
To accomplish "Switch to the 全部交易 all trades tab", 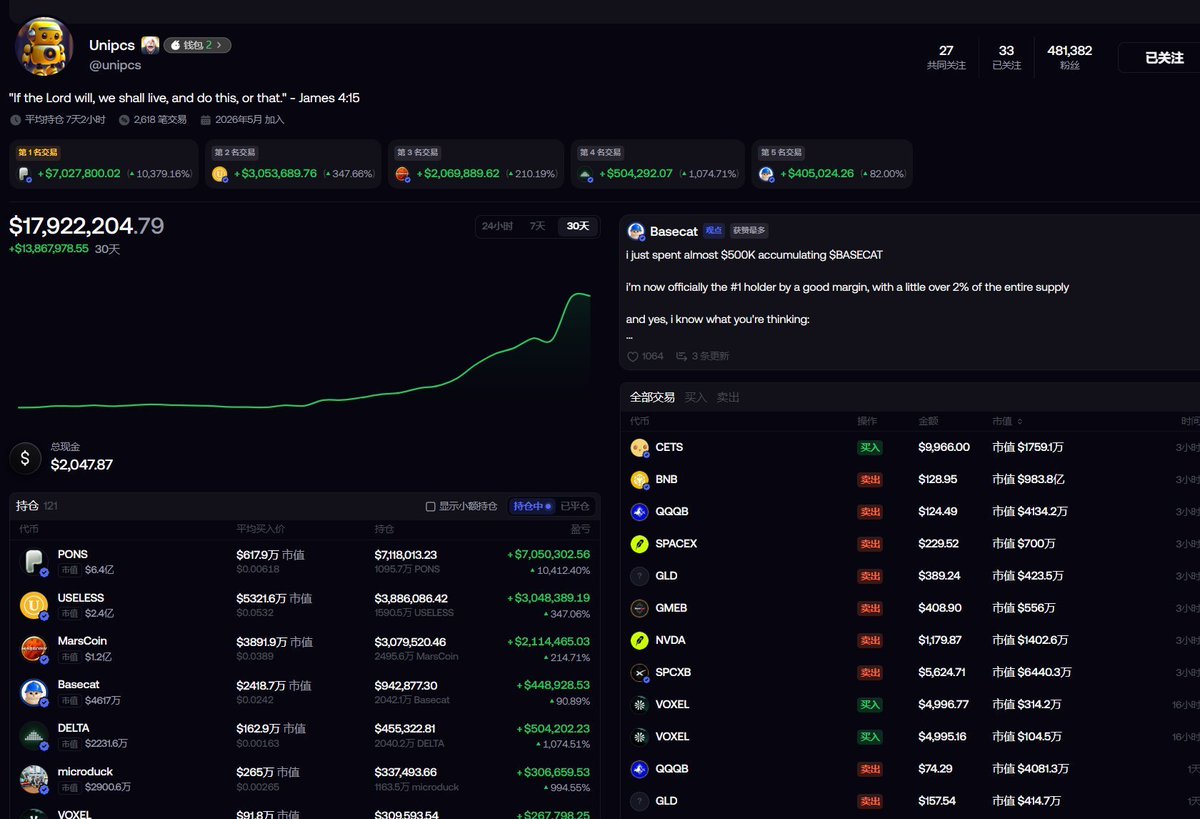I will tap(653, 397).
